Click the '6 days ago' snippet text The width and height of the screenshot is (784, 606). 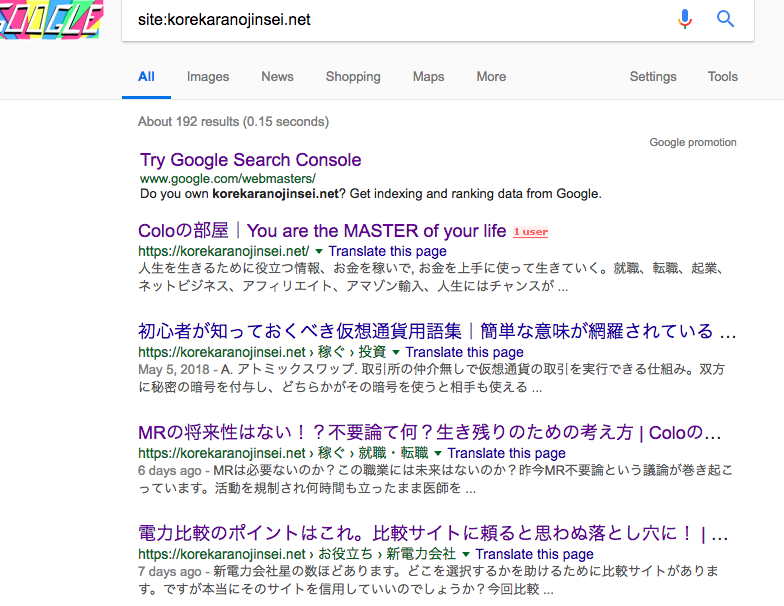(170, 470)
